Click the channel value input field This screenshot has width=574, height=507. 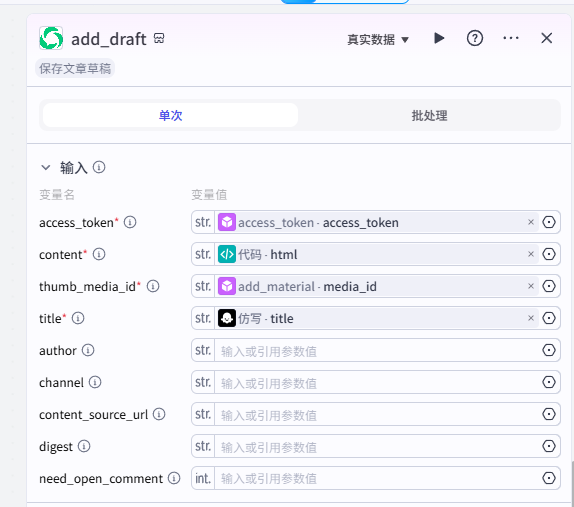pos(377,382)
